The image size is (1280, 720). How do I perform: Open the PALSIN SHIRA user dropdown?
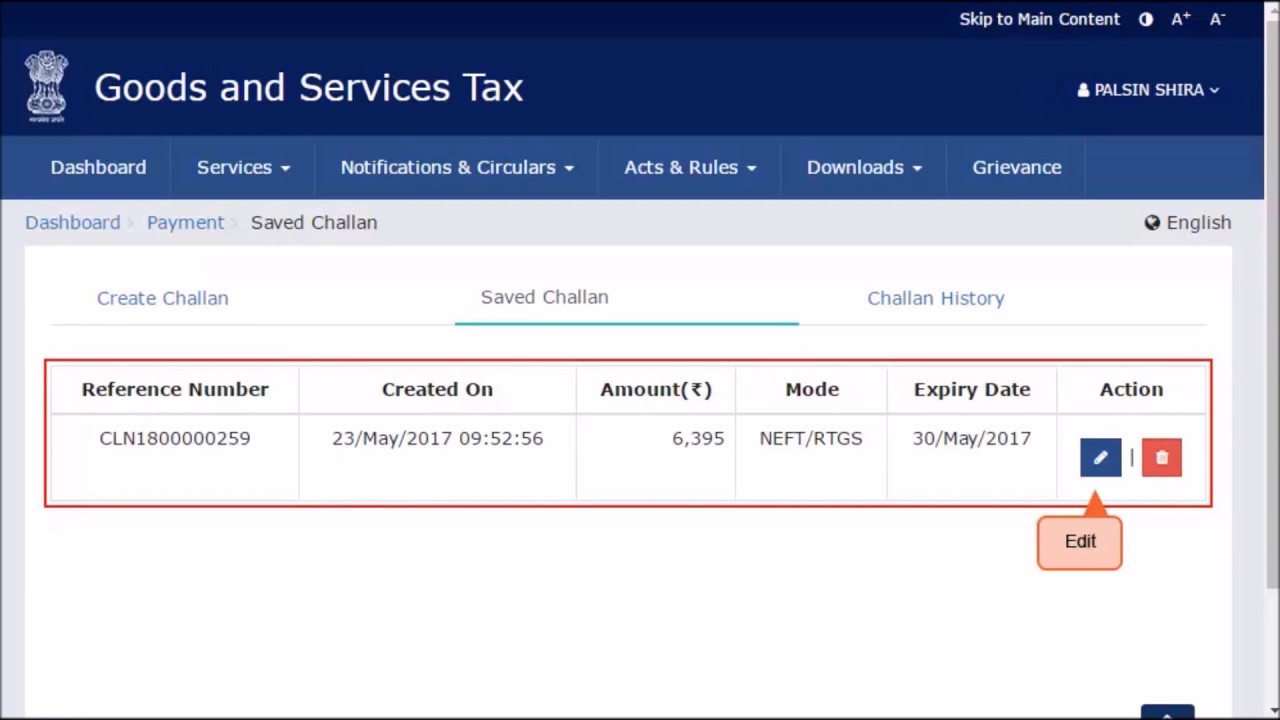tap(1148, 90)
